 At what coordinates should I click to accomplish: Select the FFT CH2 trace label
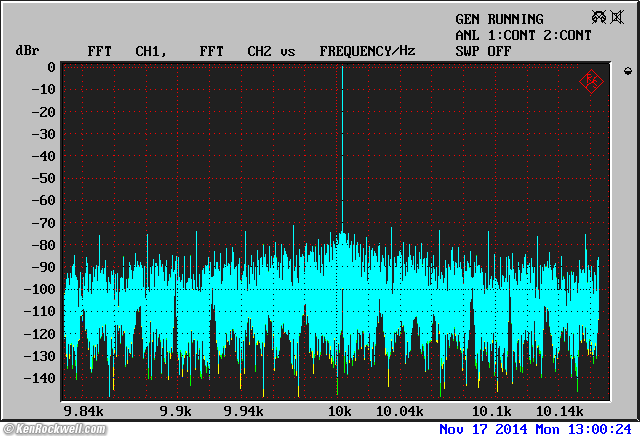(x=236, y=51)
